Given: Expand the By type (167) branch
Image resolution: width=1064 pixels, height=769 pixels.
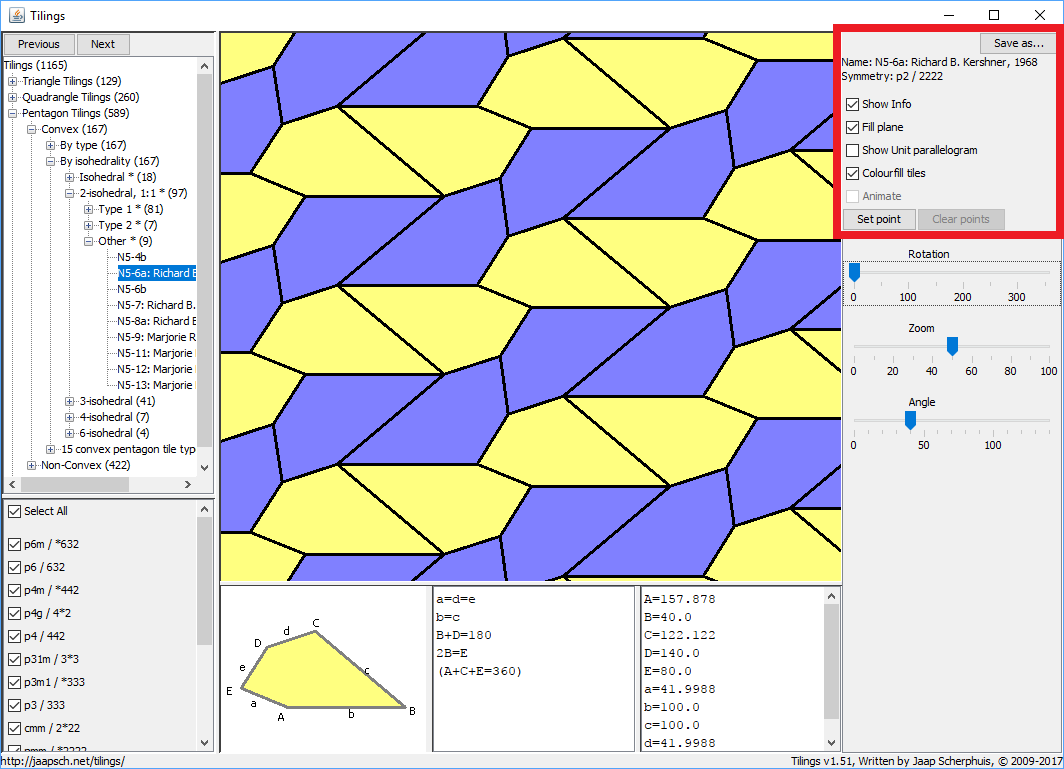Looking at the screenshot, I should pyautogui.click(x=50, y=145).
